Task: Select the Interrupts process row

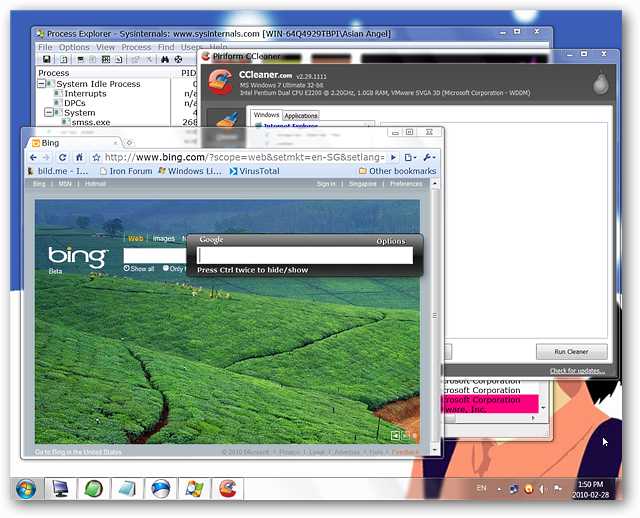Action: (x=85, y=93)
